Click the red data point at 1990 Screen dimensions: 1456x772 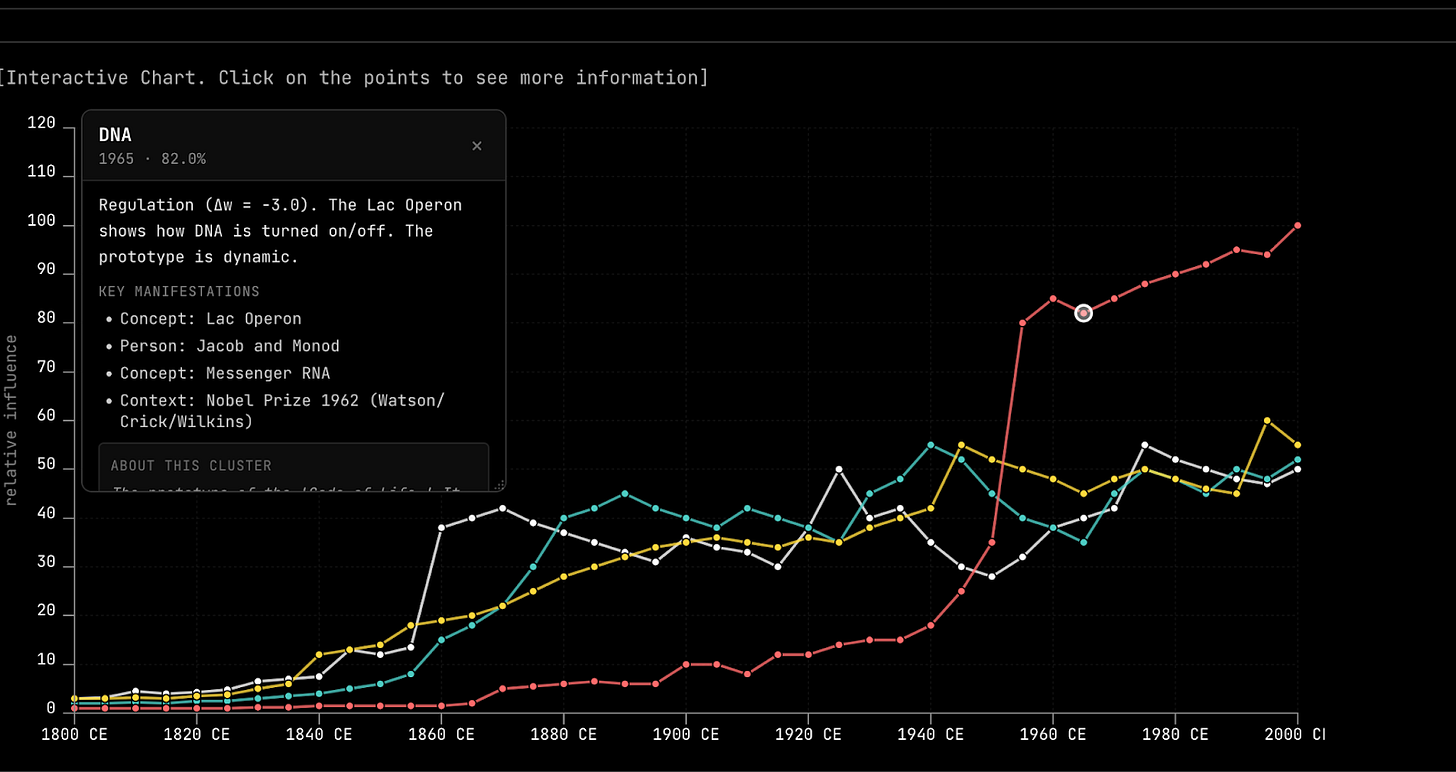coord(1237,250)
